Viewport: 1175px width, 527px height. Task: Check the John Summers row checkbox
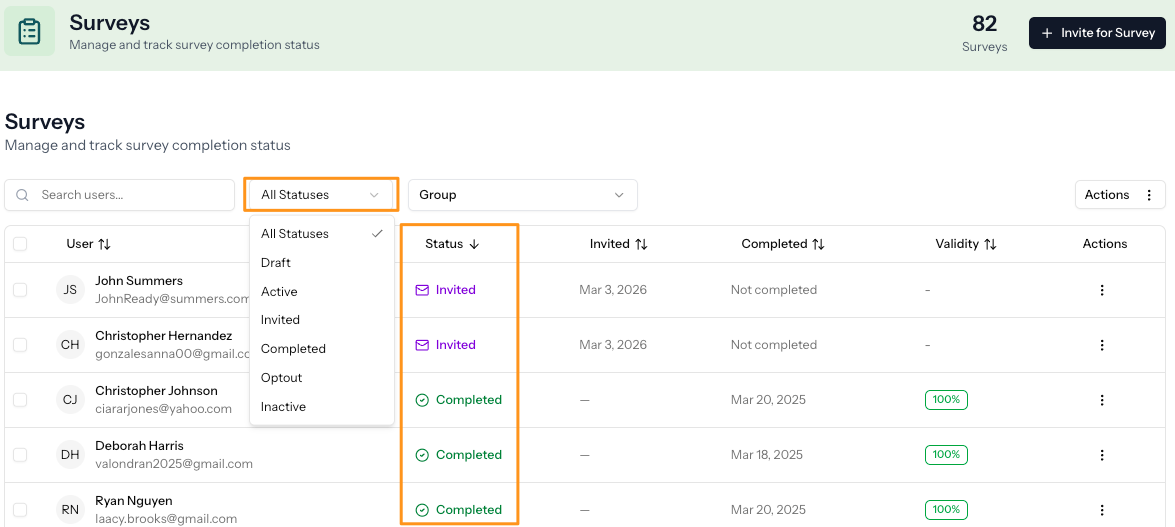pos(20,290)
